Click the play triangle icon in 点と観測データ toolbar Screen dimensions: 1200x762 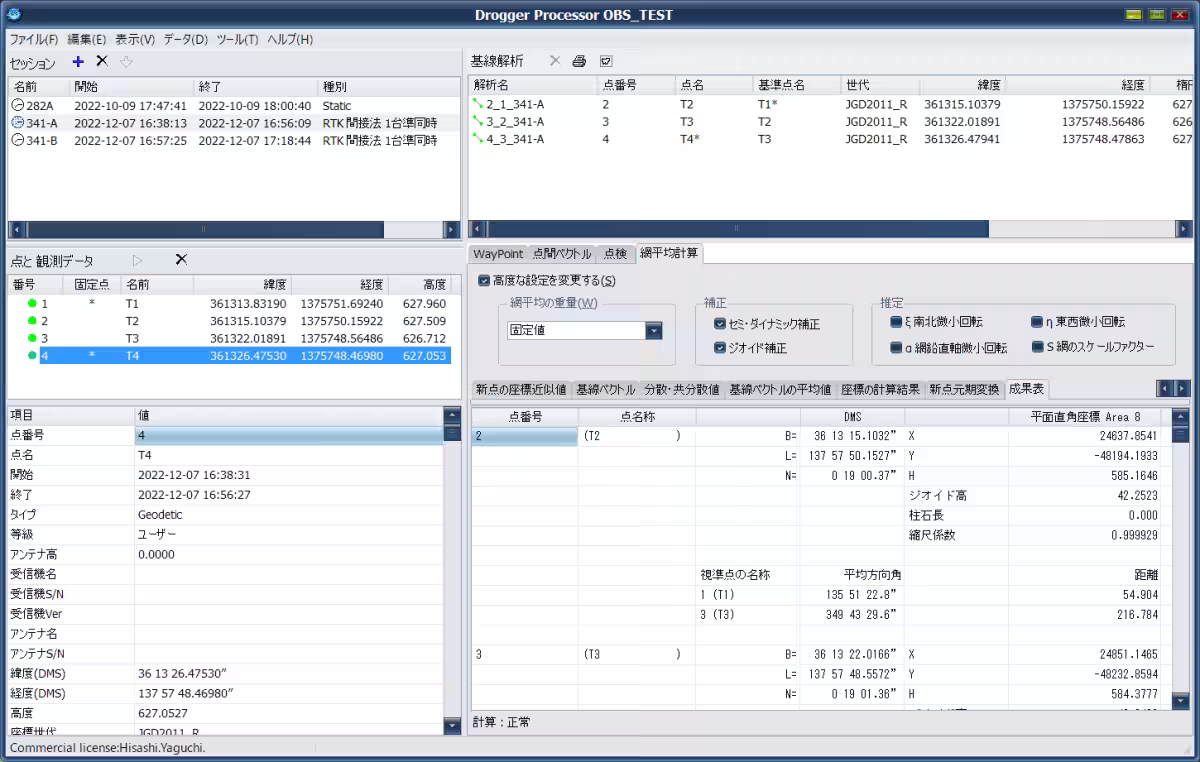[x=138, y=259]
